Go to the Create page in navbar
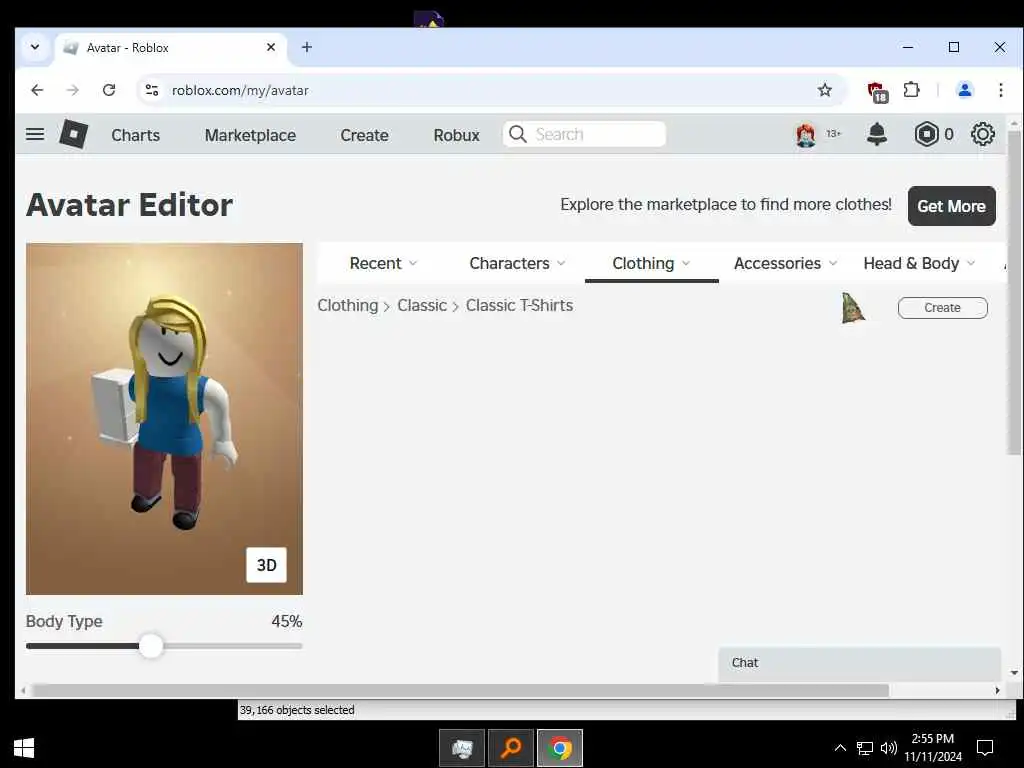 (x=364, y=135)
